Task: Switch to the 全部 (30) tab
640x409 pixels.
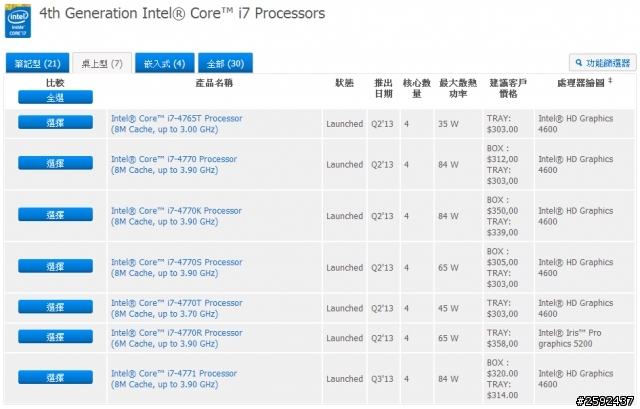Action: tap(225, 63)
